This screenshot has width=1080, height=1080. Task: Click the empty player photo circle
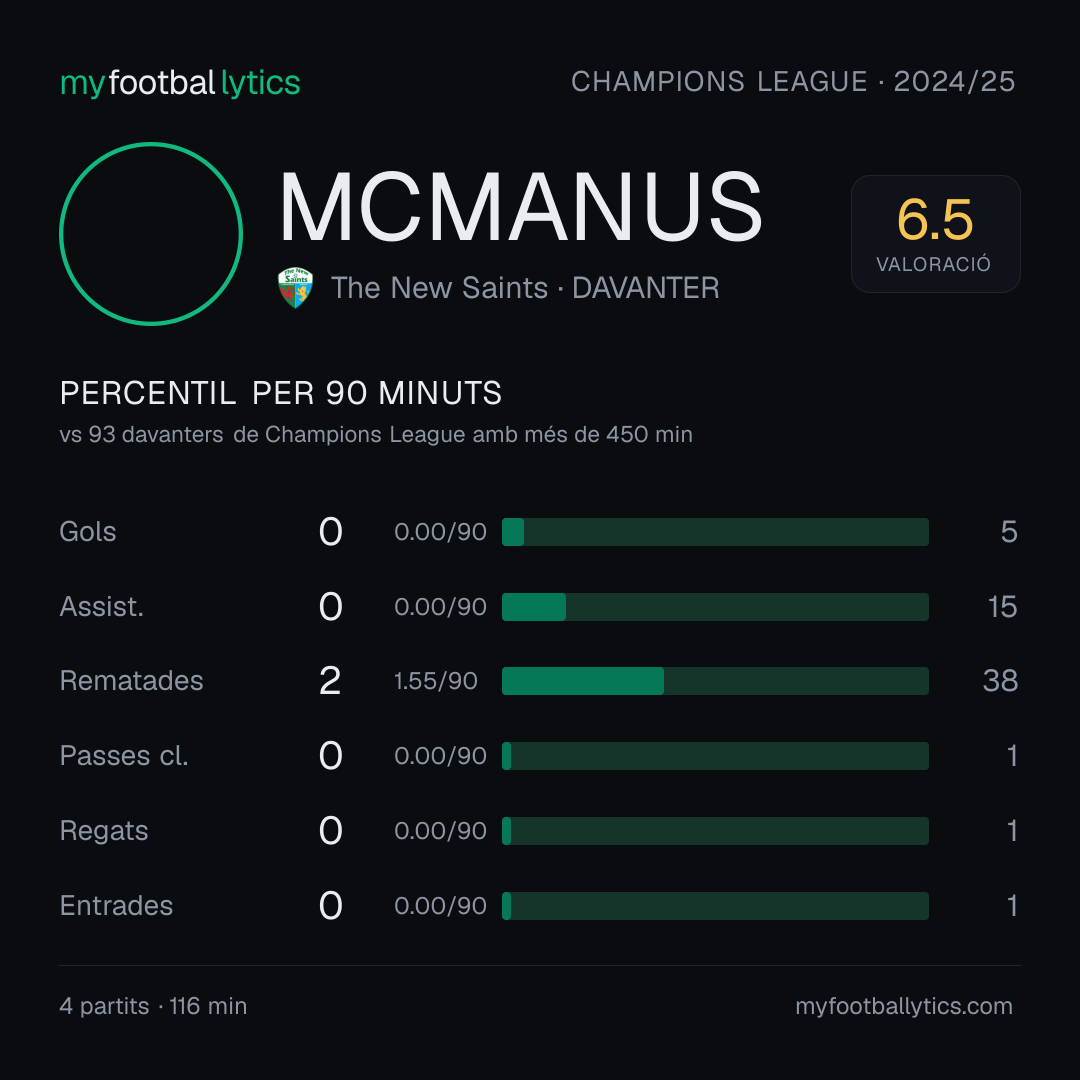(x=151, y=234)
